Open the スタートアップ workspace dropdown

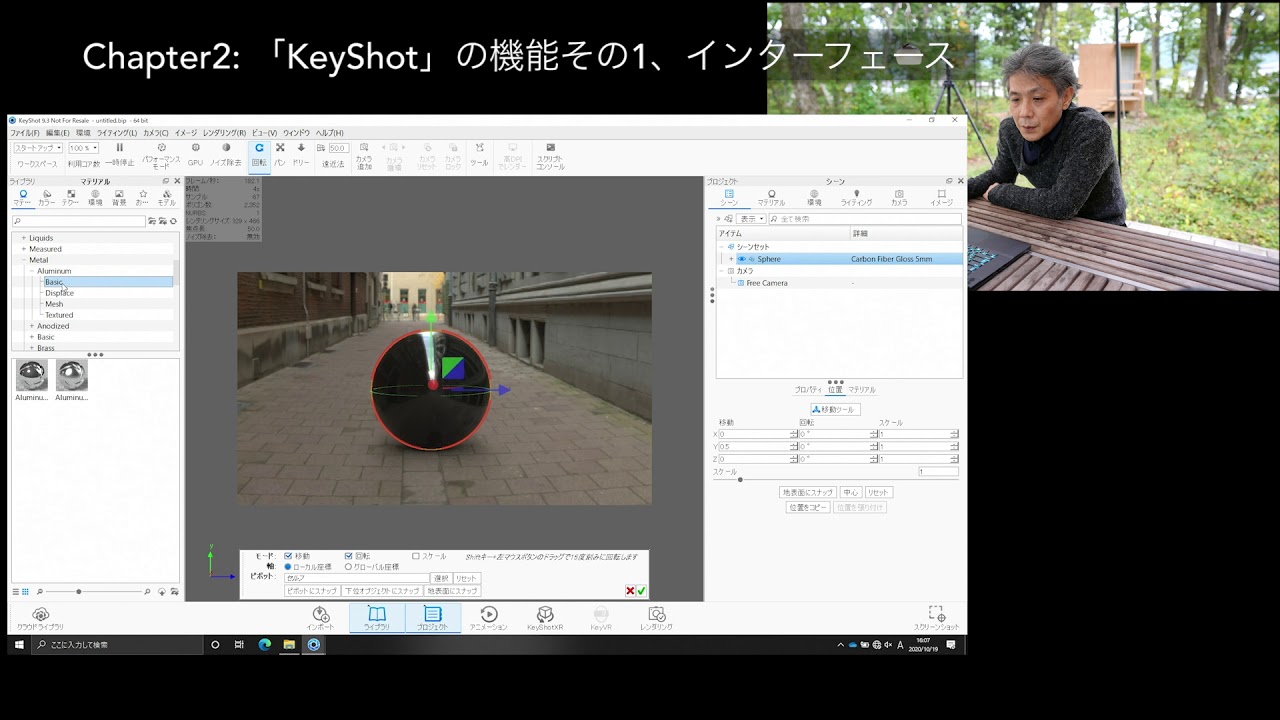tap(38, 148)
